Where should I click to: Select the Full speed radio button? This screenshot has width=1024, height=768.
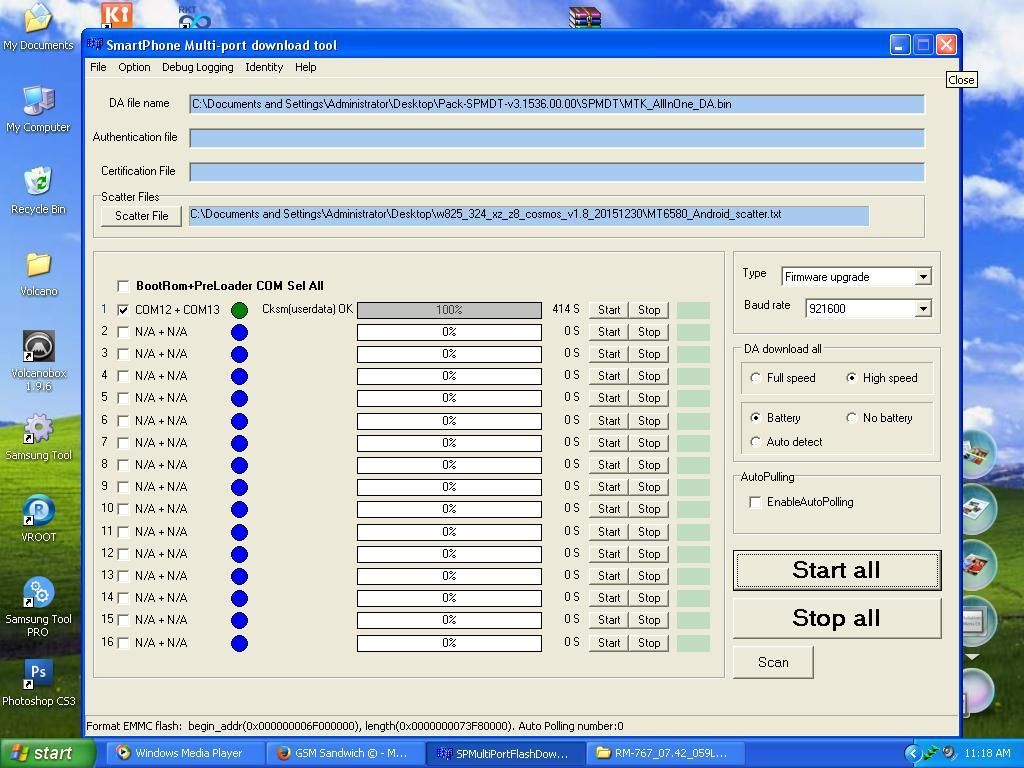(755, 378)
